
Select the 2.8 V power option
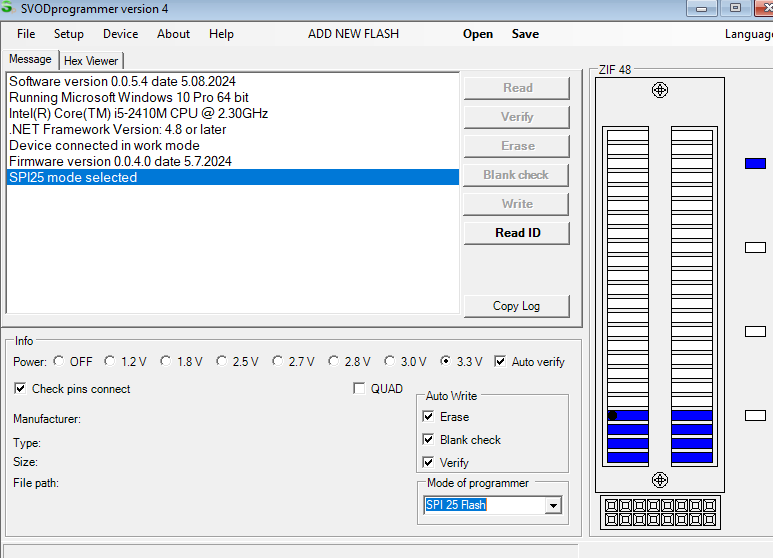[334, 361]
